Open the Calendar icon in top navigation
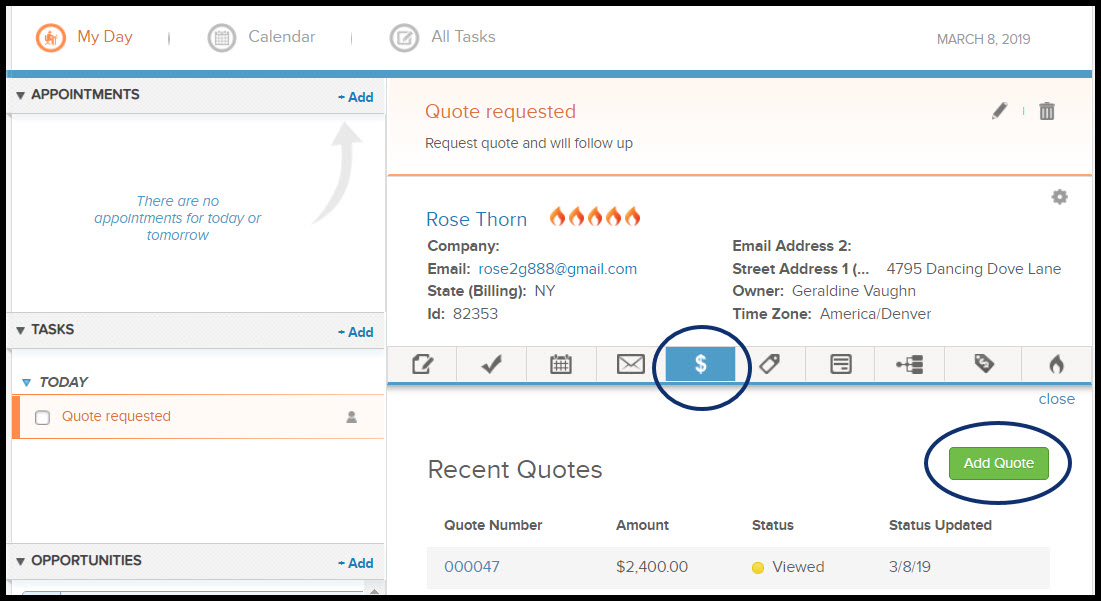1101x601 pixels. click(x=222, y=38)
